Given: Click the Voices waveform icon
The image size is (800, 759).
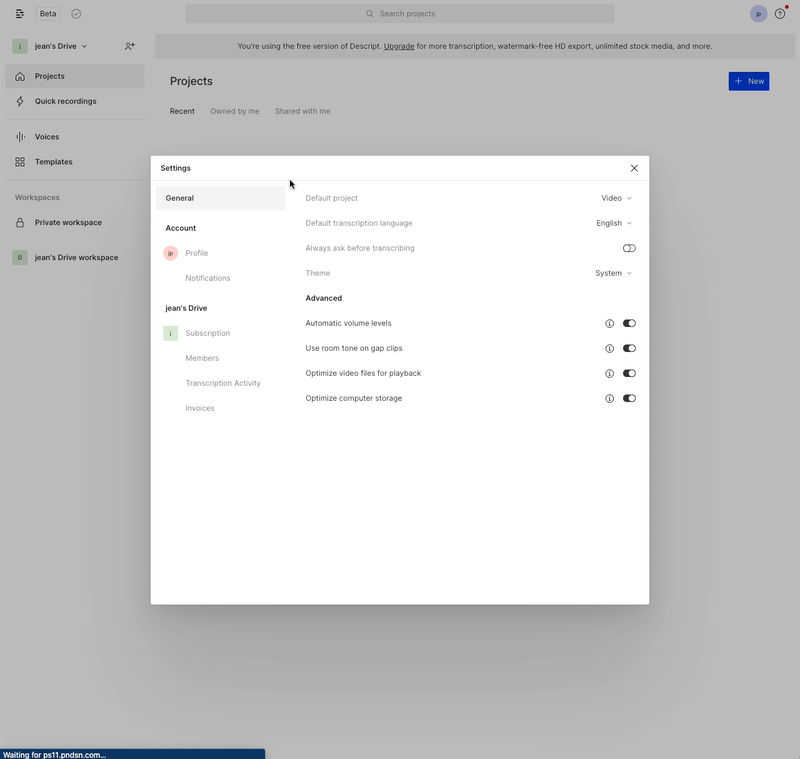Looking at the screenshot, I should [x=20, y=137].
